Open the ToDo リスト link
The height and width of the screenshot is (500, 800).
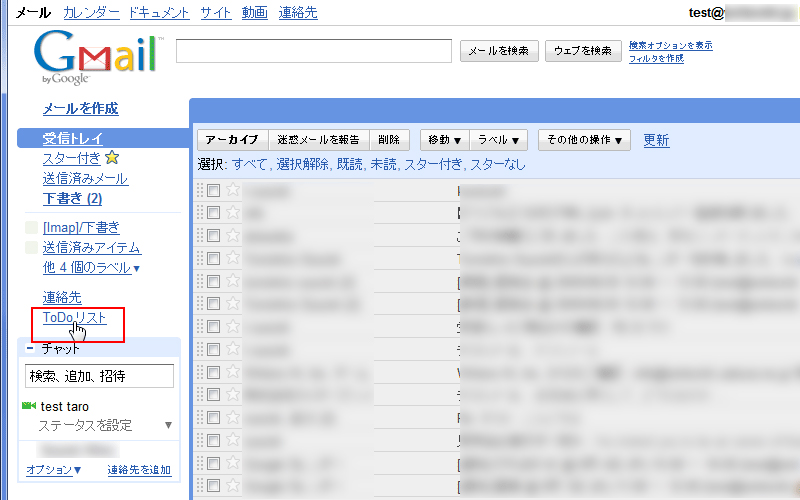click(x=74, y=317)
